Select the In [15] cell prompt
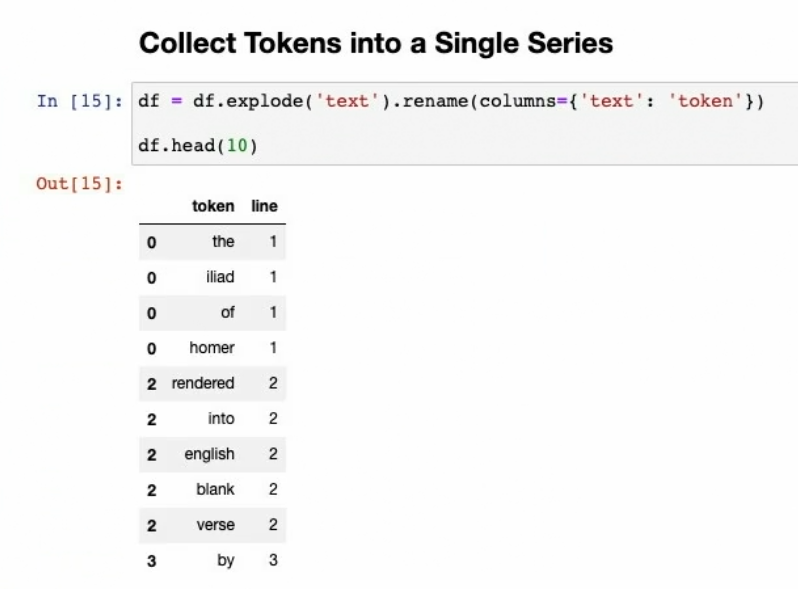Viewport: 798px width, 589px height. click(79, 101)
